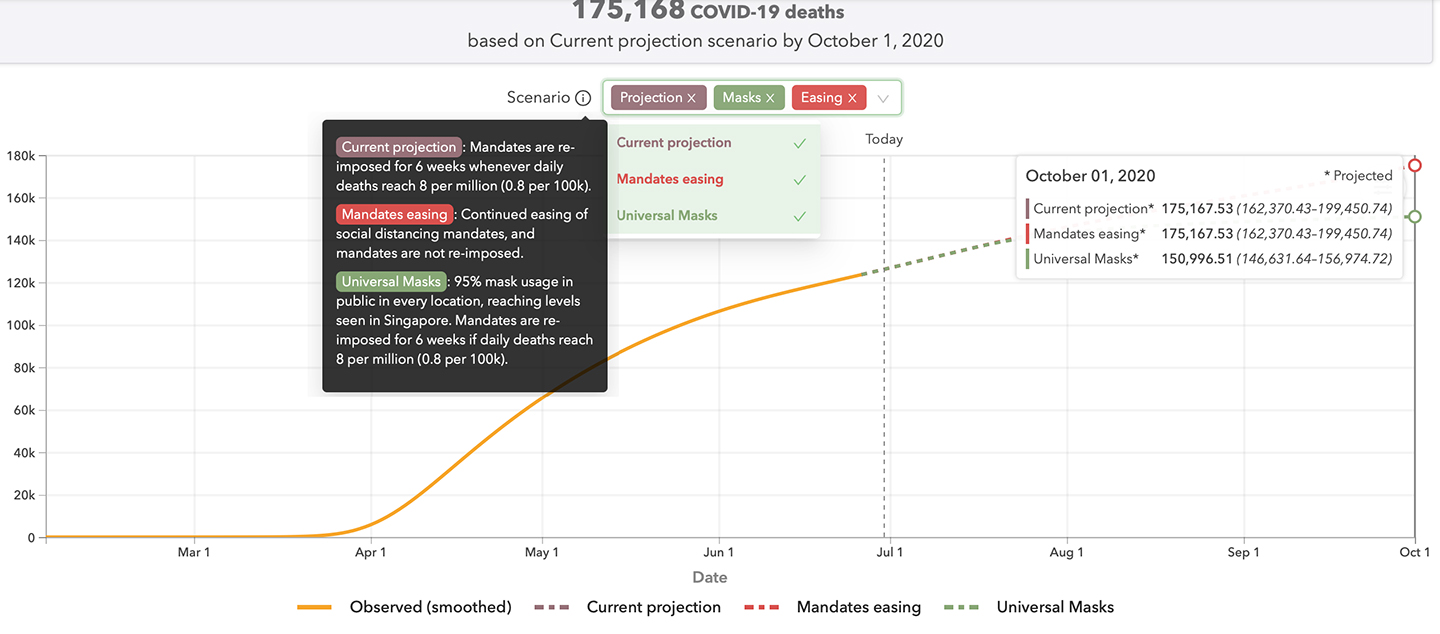Screen dimensions: 1440x634
Task: Remove the Masks scenario tag
Action: click(x=770, y=98)
